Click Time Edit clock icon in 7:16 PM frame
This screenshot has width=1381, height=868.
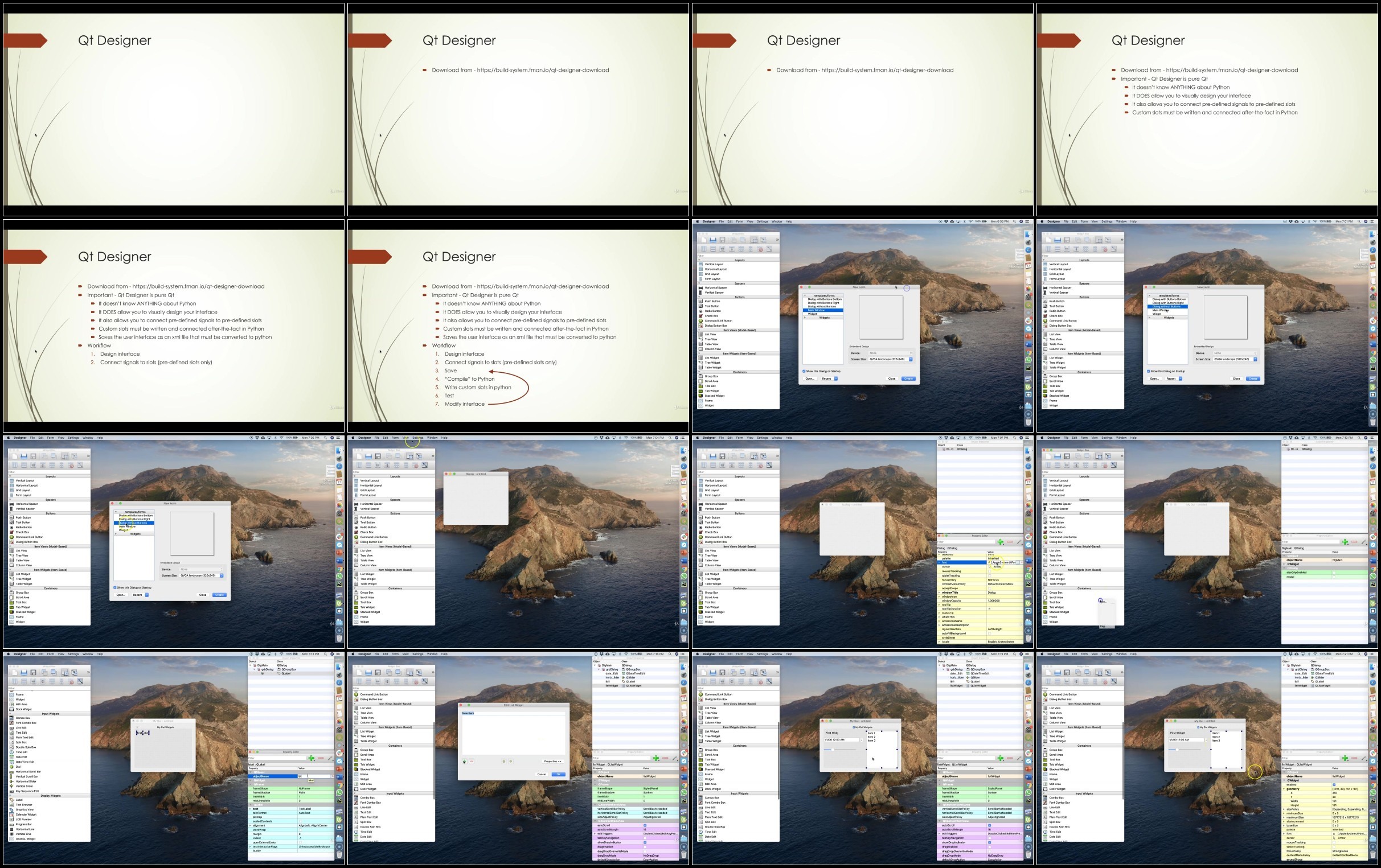[x=356, y=832]
